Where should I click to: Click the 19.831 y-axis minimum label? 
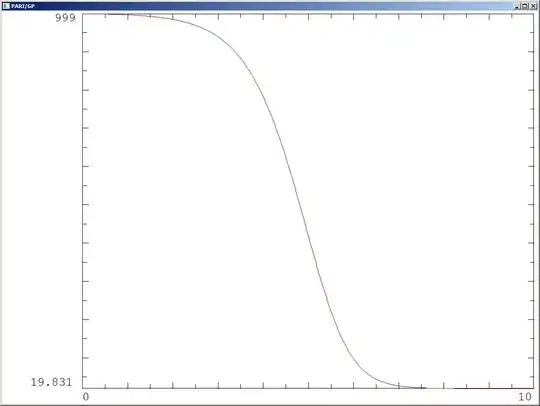[x=51, y=382]
